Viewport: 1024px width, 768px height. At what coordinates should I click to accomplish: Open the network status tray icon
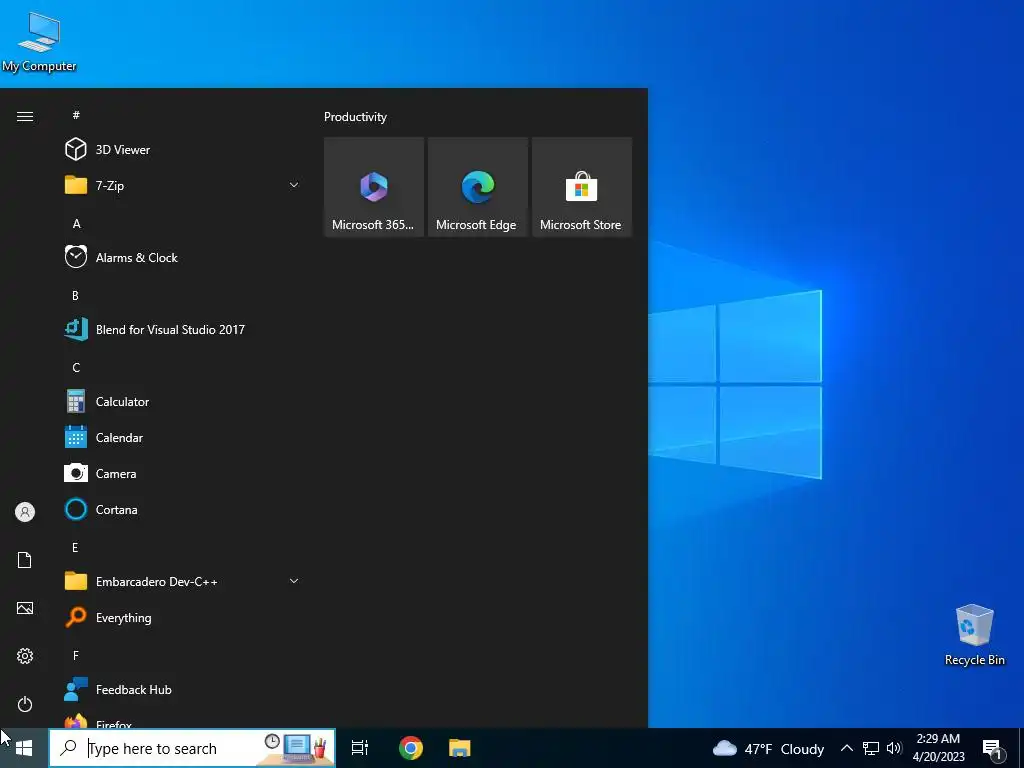click(871, 748)
